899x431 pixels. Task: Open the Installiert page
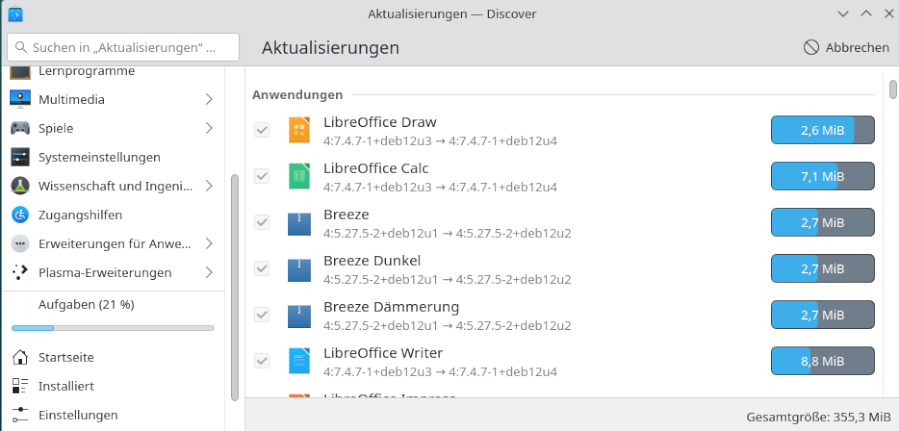click(66, 386)
